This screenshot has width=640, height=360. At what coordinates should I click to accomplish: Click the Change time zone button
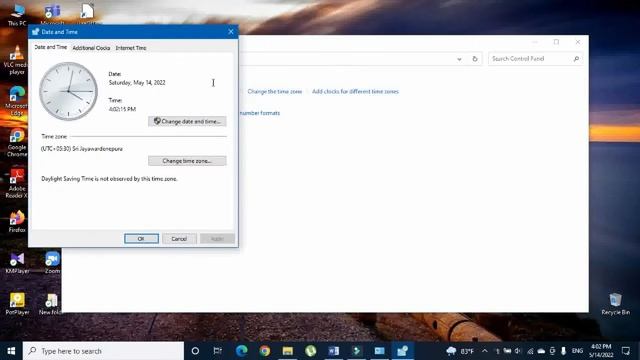click(x=187, y=161)
